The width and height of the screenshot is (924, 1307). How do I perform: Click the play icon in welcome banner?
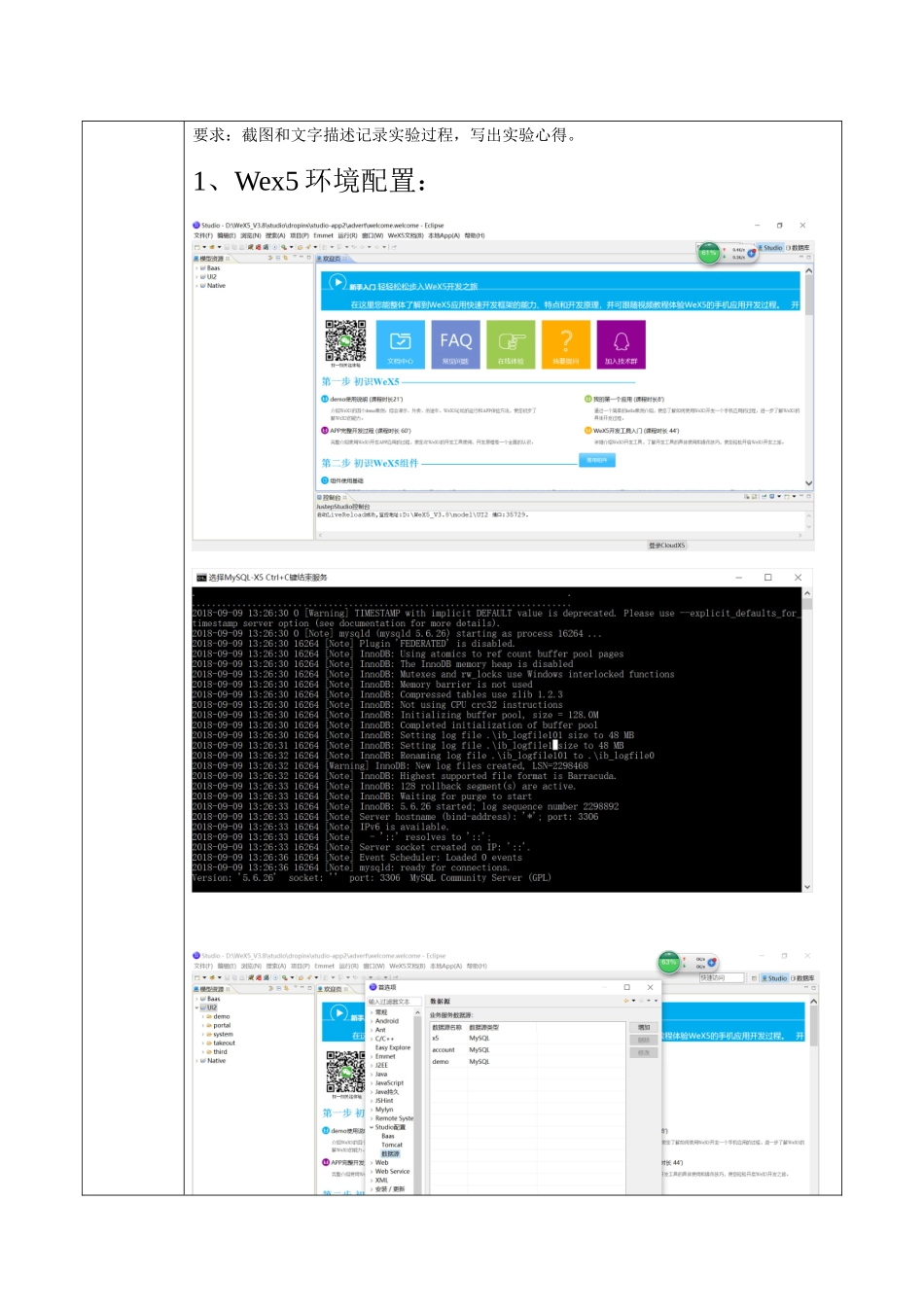[338, 283]
